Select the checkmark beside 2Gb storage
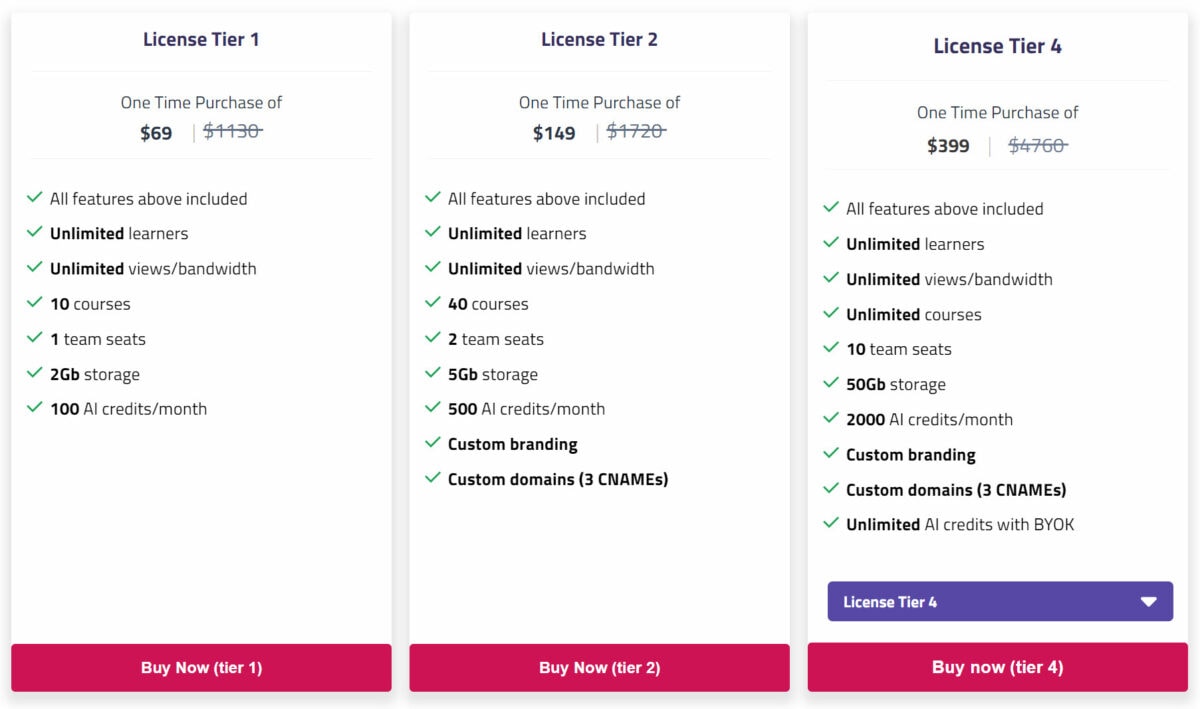Screen dimensions: 1200x709 click(33, 373)
